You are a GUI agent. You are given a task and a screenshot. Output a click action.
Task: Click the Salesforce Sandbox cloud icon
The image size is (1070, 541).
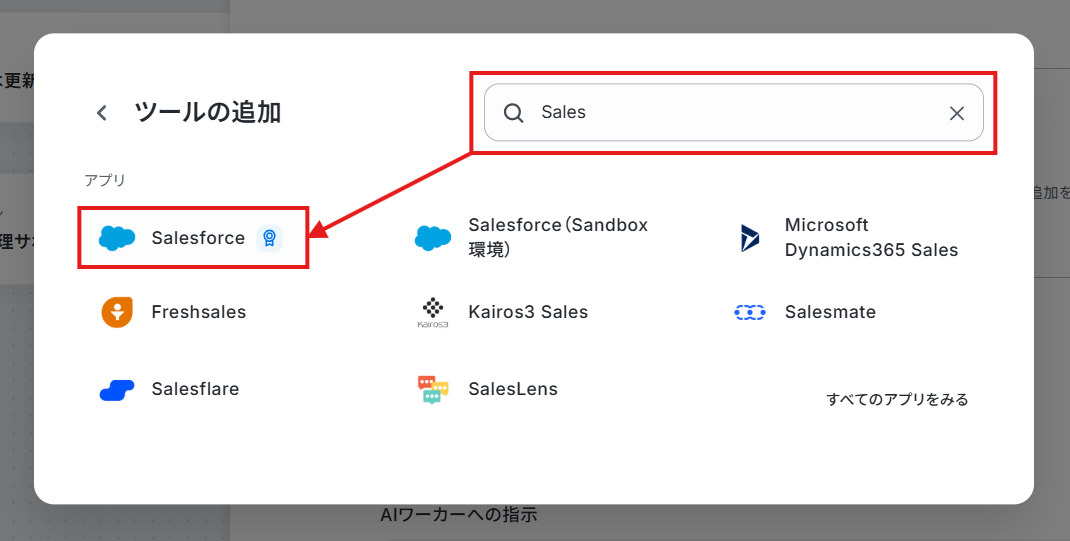[433, 238]
